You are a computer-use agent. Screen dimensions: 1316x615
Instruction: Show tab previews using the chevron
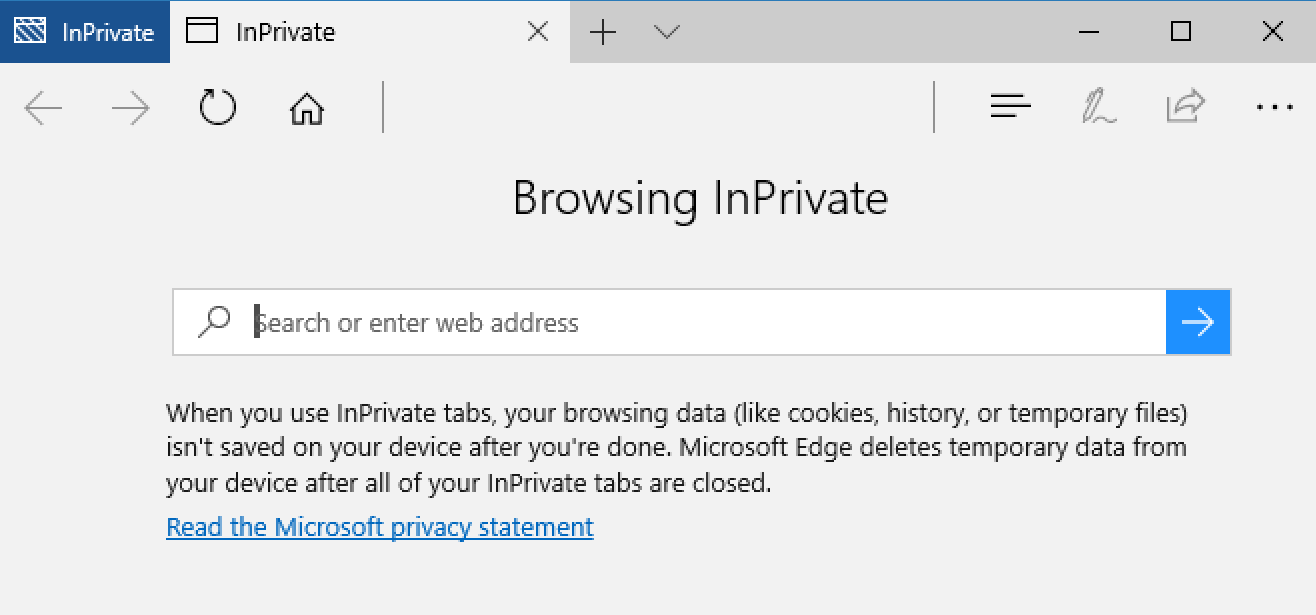click(x=667, y=32)
